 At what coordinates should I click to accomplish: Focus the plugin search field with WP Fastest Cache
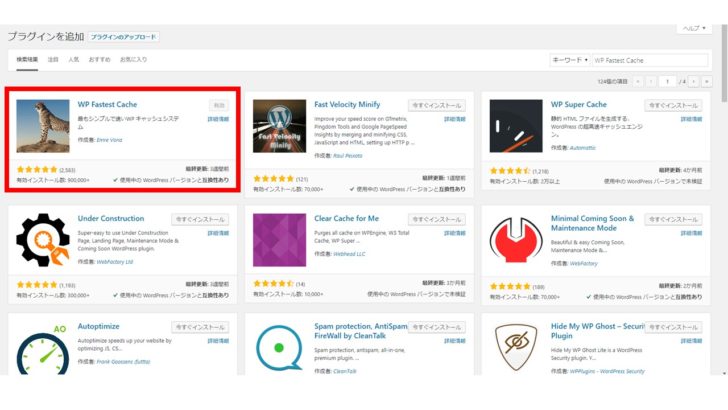click(x=650, y=60)
